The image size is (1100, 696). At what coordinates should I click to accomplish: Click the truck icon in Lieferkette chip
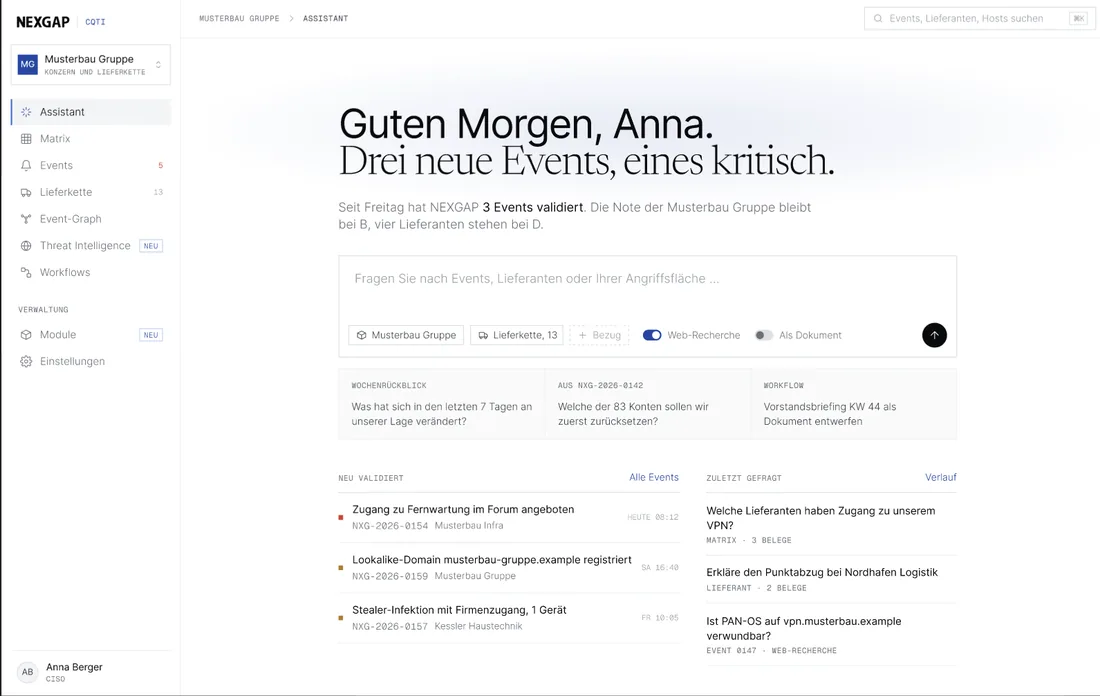(483, 335)
